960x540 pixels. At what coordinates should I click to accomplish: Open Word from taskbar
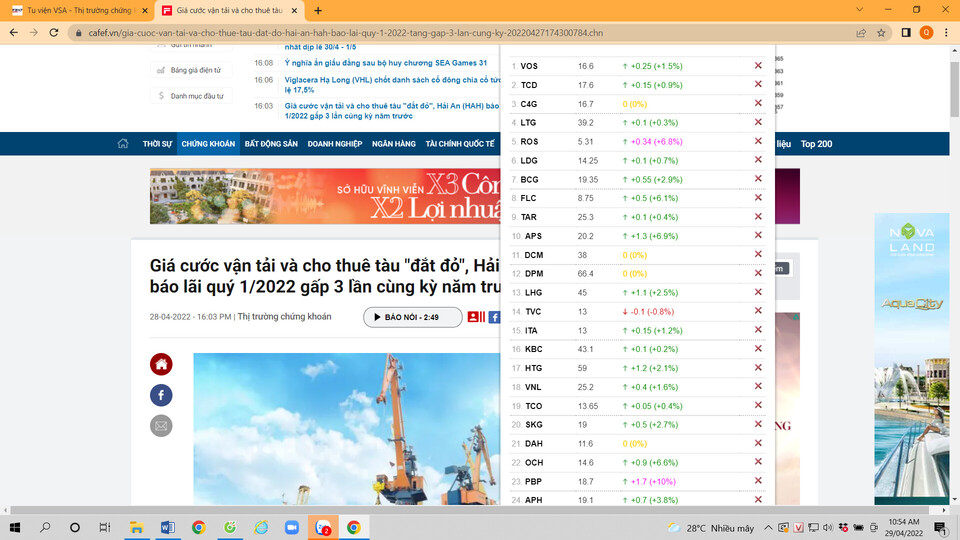(167, 527)
